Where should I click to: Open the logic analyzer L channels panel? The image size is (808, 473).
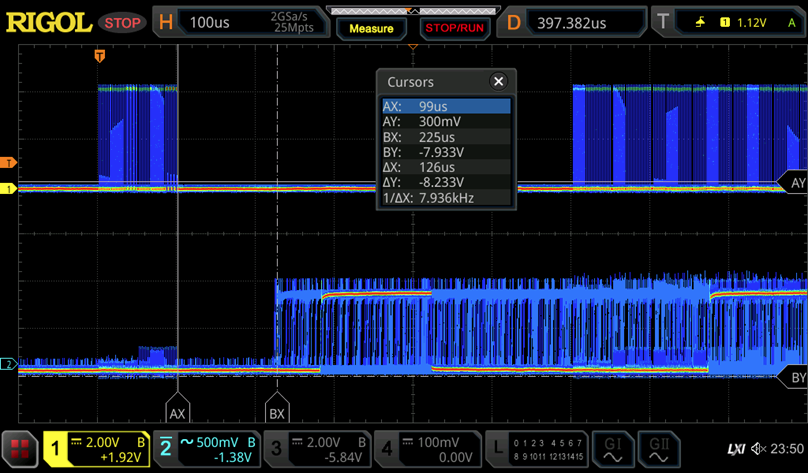coord(536,448)
